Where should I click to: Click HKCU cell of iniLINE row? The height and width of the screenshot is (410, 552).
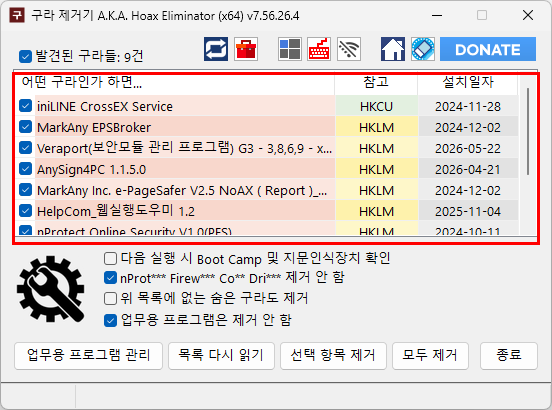click(376, 106)
